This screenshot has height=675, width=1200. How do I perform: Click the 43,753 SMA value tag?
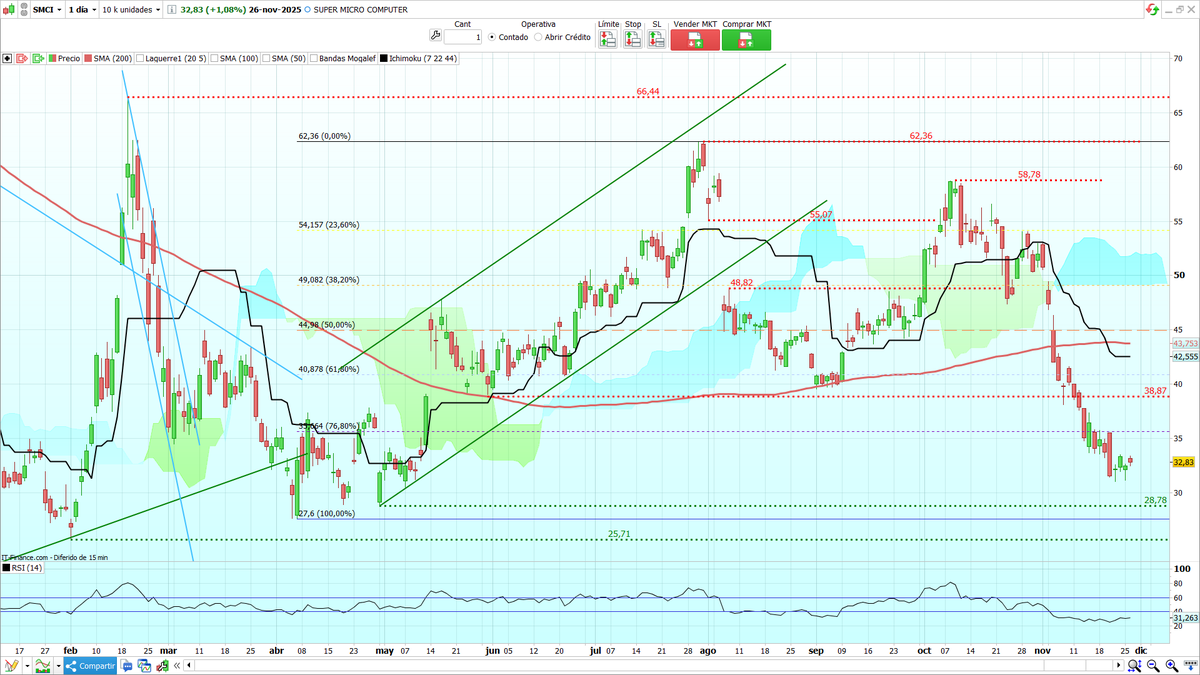[1184, 344]
